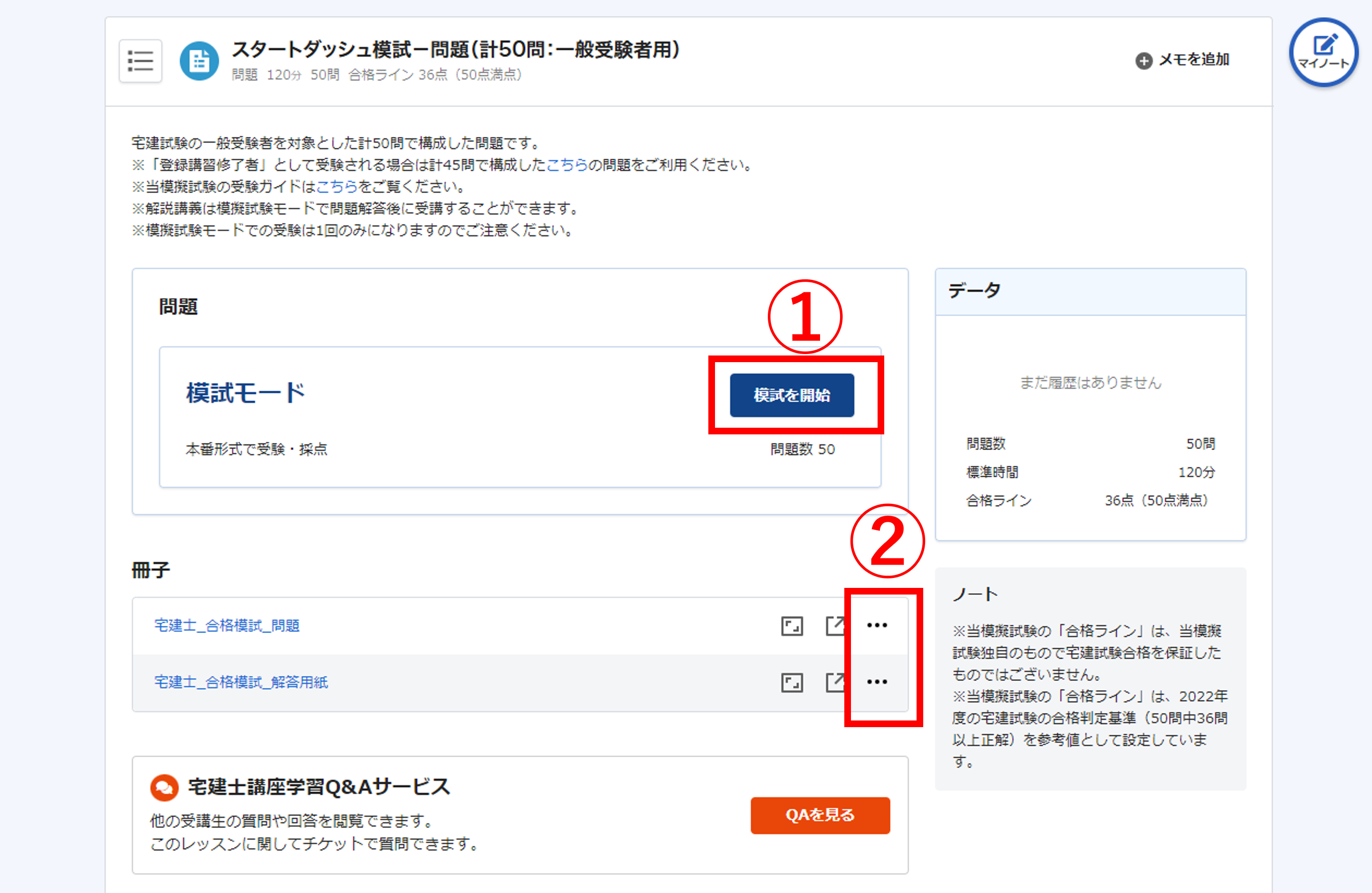Open 宅建士_合格模試_問題 in new window icon

[x=836, y=626]
